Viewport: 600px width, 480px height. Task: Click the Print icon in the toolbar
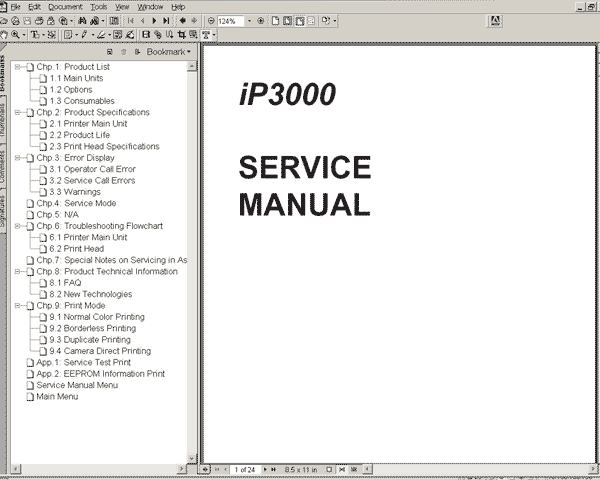(x=39, y=21)
